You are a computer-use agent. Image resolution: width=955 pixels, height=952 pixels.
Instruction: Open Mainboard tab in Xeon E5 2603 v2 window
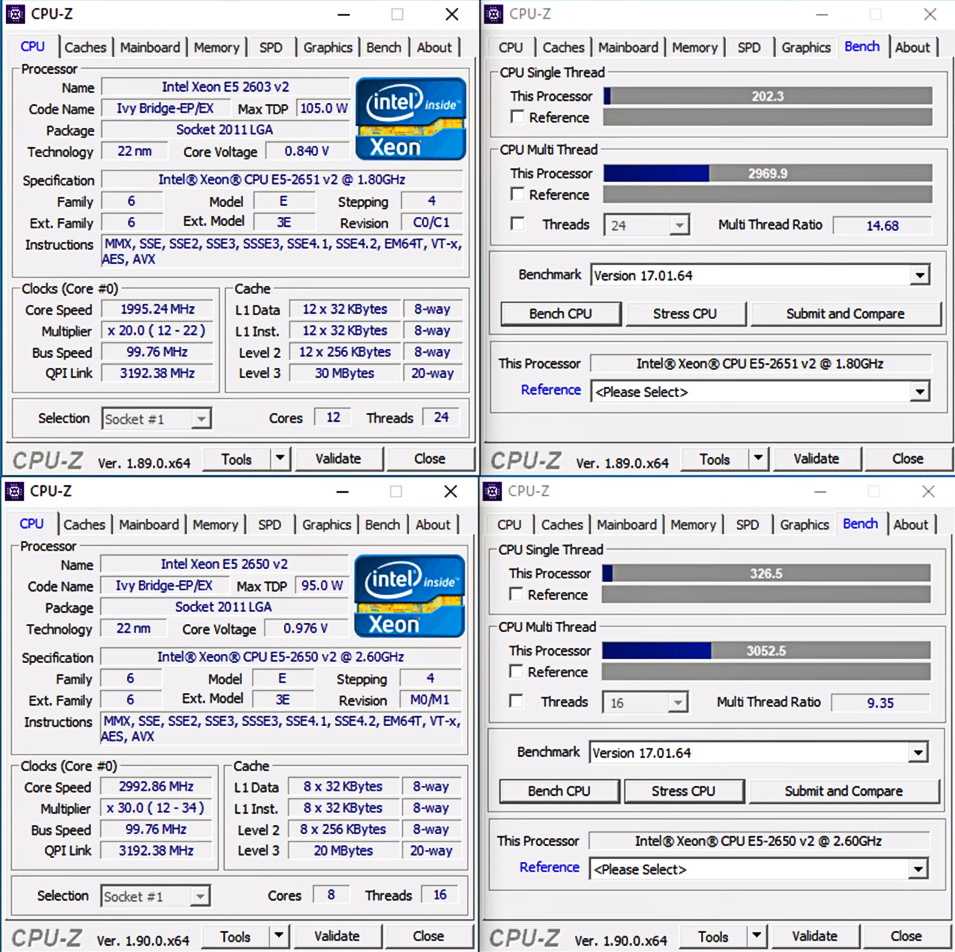[150, 48]
